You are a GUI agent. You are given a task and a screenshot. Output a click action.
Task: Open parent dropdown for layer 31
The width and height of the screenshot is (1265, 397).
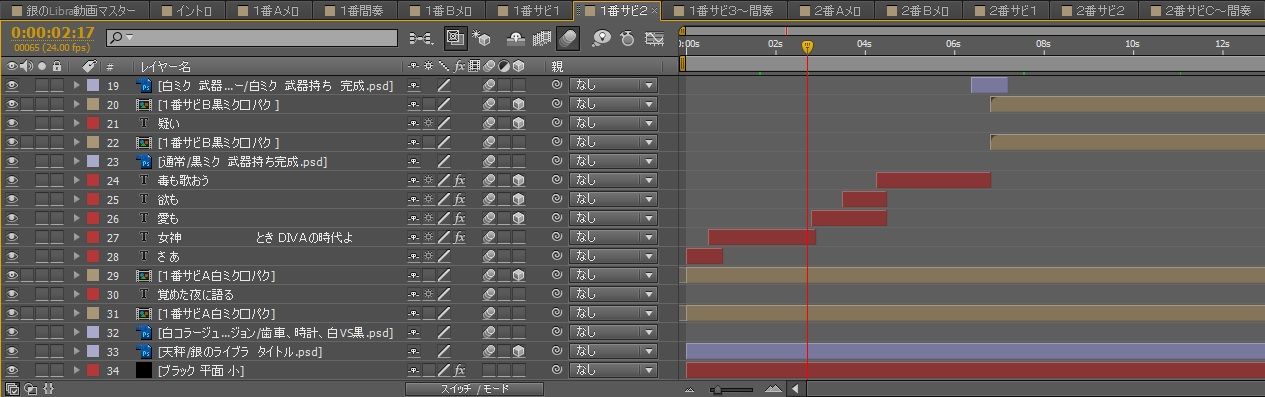pos(613,314)
